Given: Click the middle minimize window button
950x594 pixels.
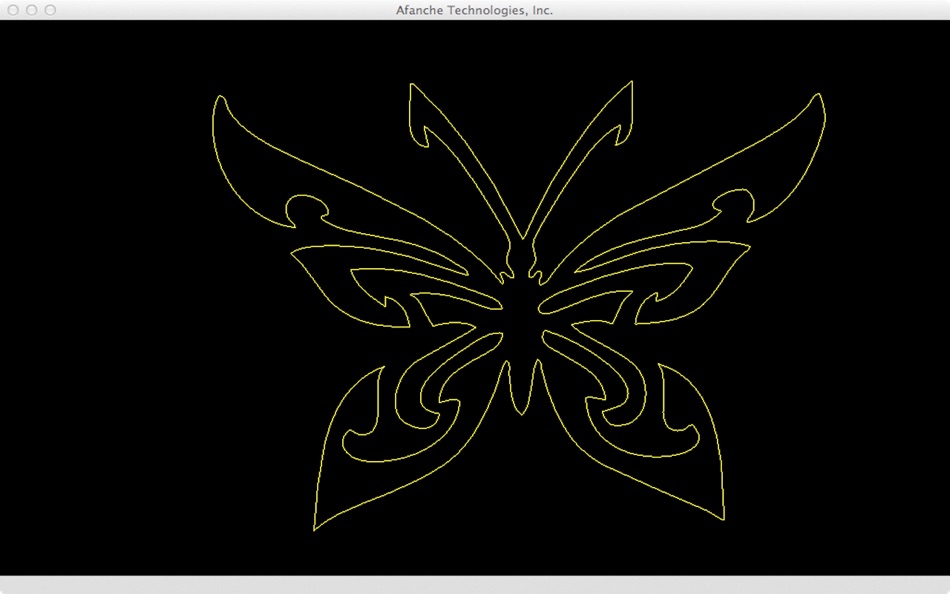Looking at the screenshot, I should [x=32, y=10].
